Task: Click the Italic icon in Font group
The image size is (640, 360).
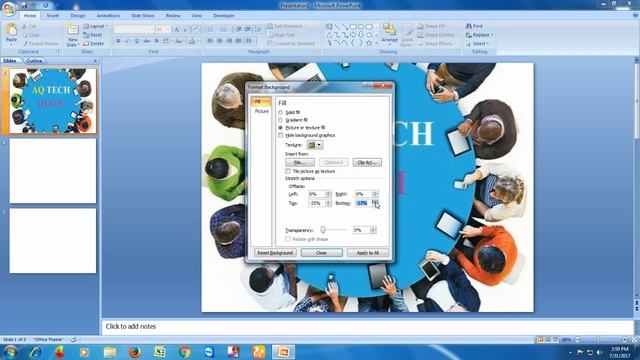Action: (x=127, y=41)
